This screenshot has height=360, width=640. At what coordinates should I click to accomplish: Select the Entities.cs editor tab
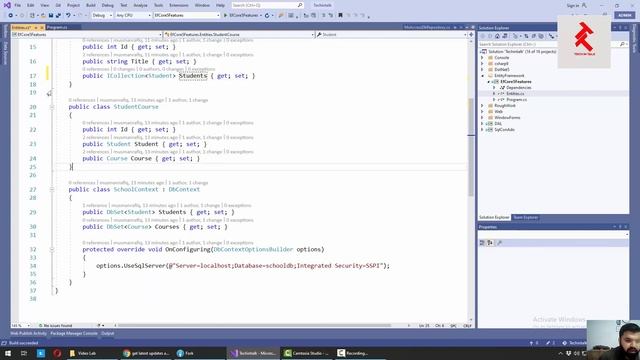point(22,27)
